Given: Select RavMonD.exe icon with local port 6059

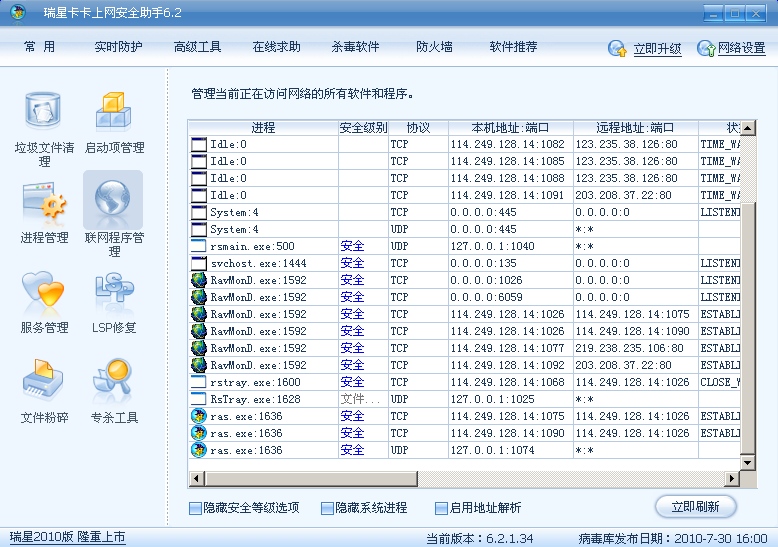Looking at the screenshot, I should 198,297.
